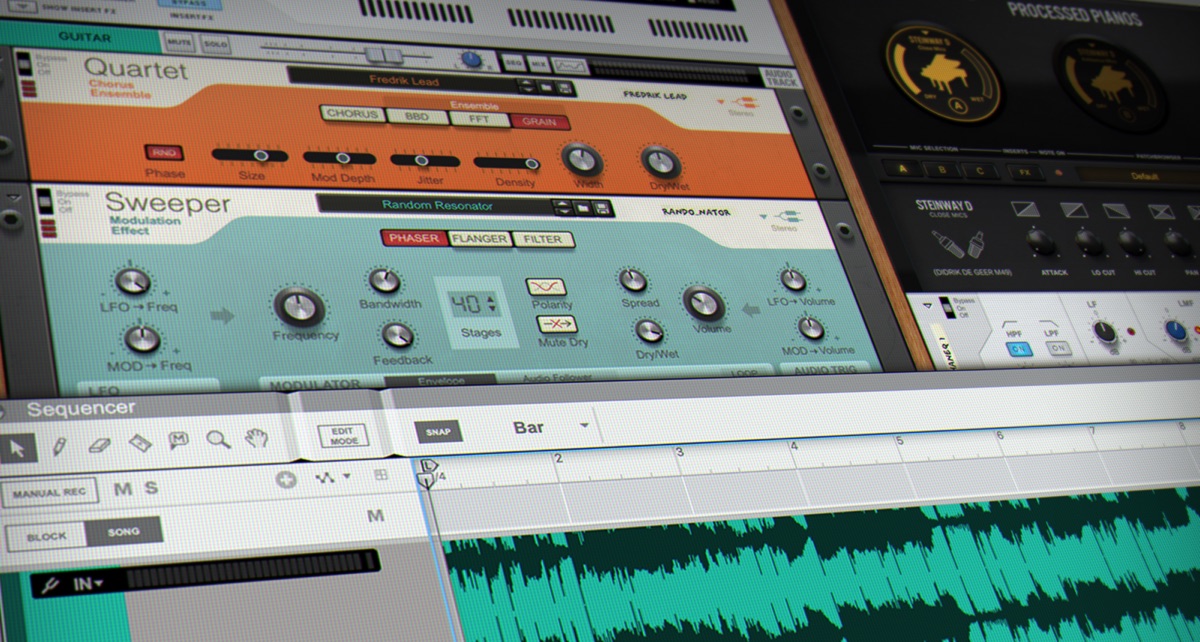Select the GRAIN mode on Quartet

(x=539, y=121)
